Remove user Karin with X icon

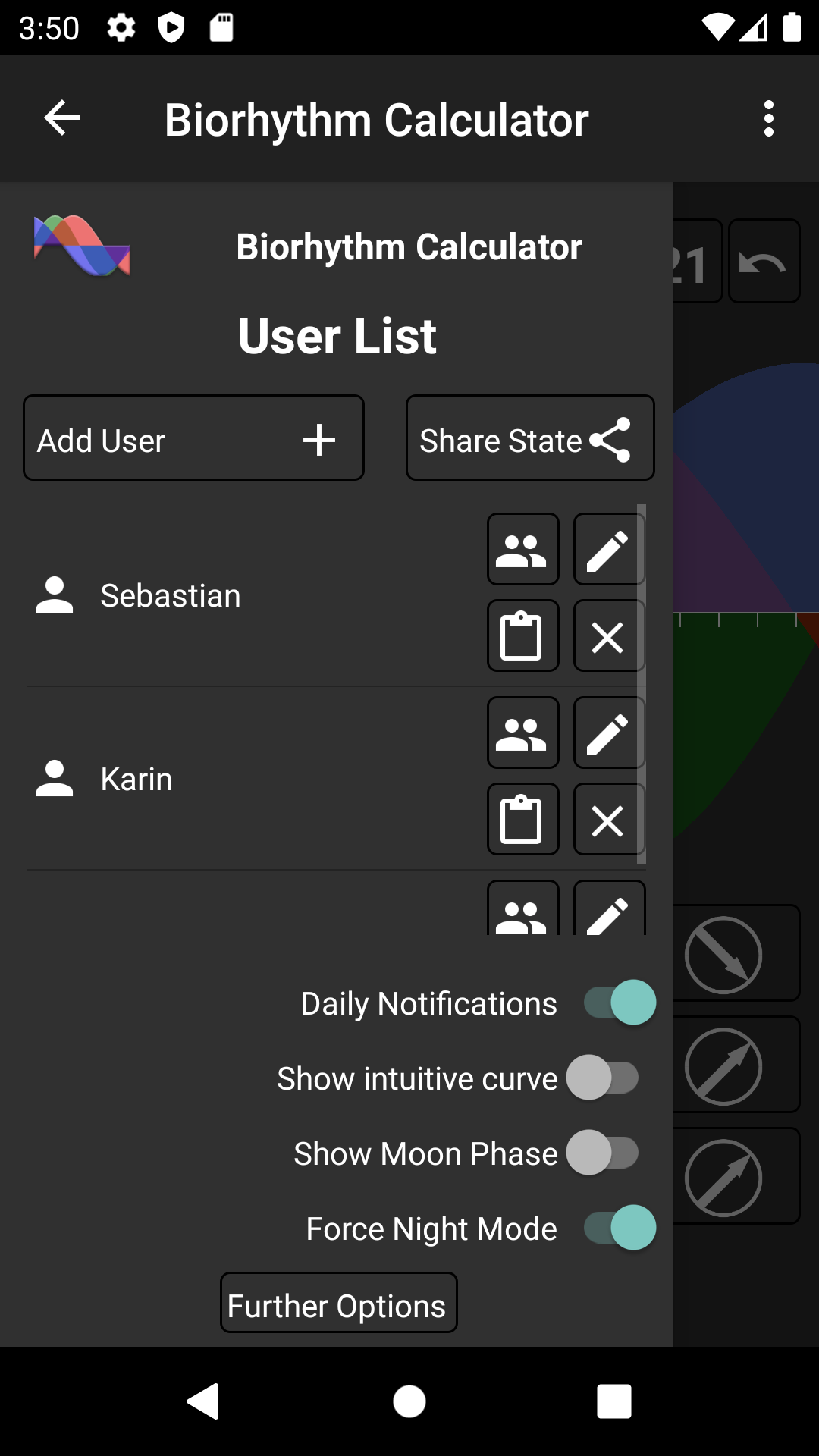point(610,819)
